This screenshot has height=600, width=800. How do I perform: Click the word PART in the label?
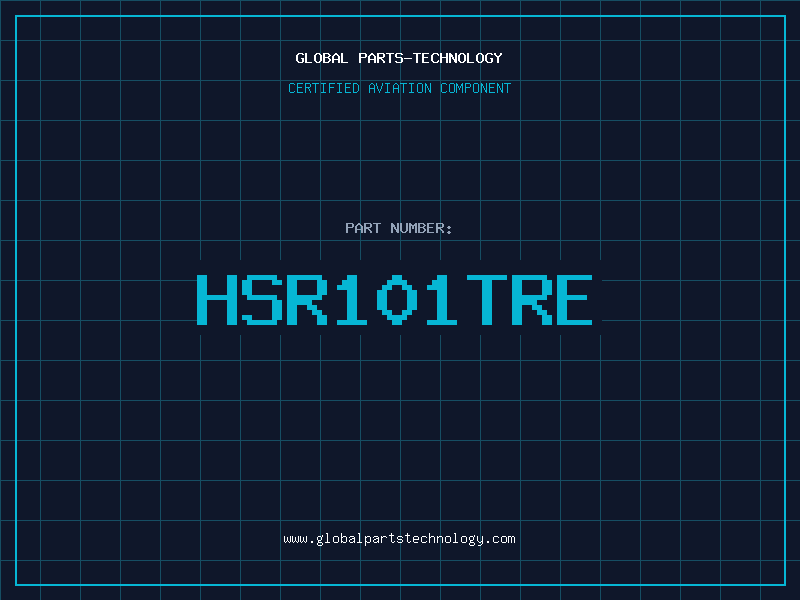click(x=364, y=228)
